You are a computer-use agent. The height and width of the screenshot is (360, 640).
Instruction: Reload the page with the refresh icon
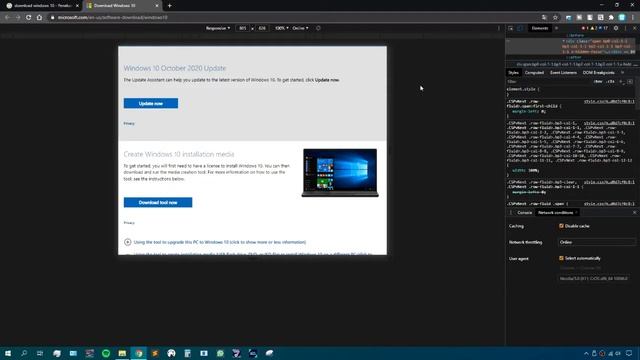(29, 18)
